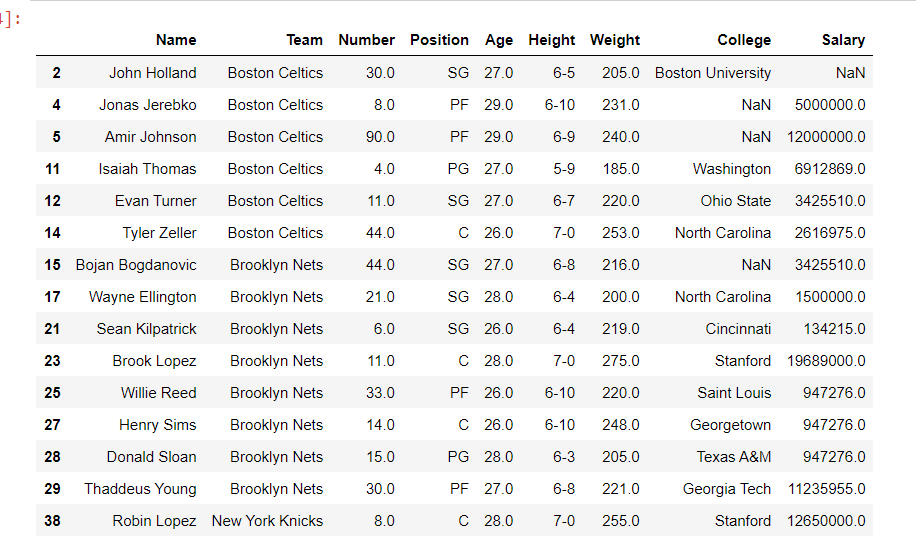Click the College column header

[x=744, y=40]
